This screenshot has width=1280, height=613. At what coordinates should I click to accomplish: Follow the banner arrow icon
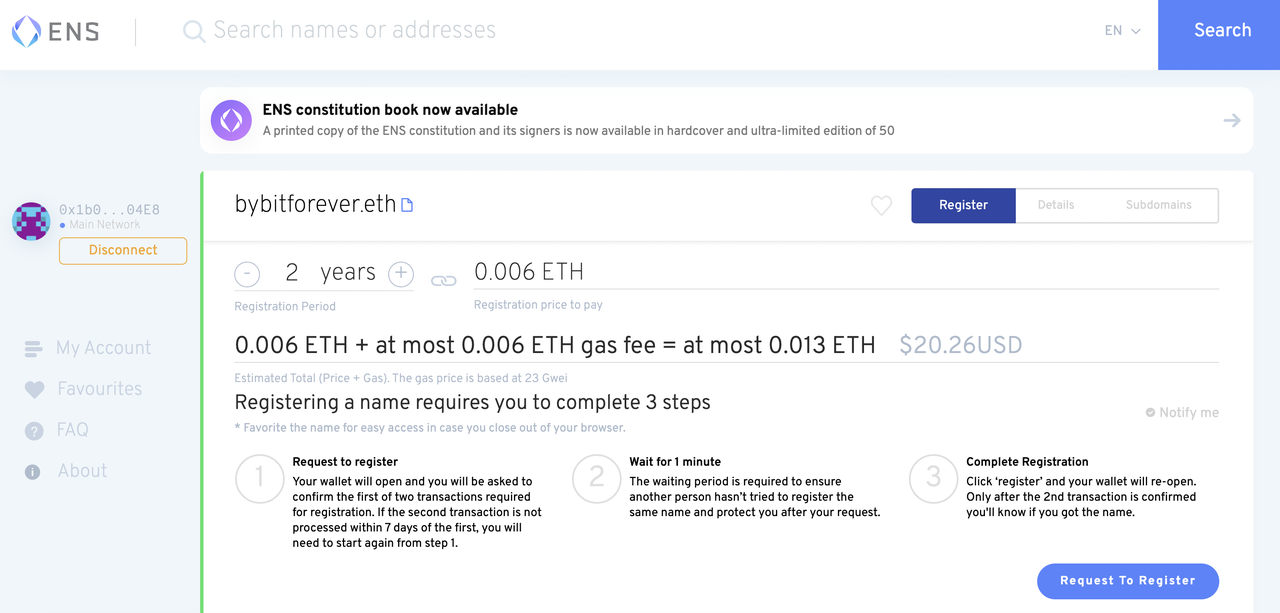click(x=1232, y=120)
